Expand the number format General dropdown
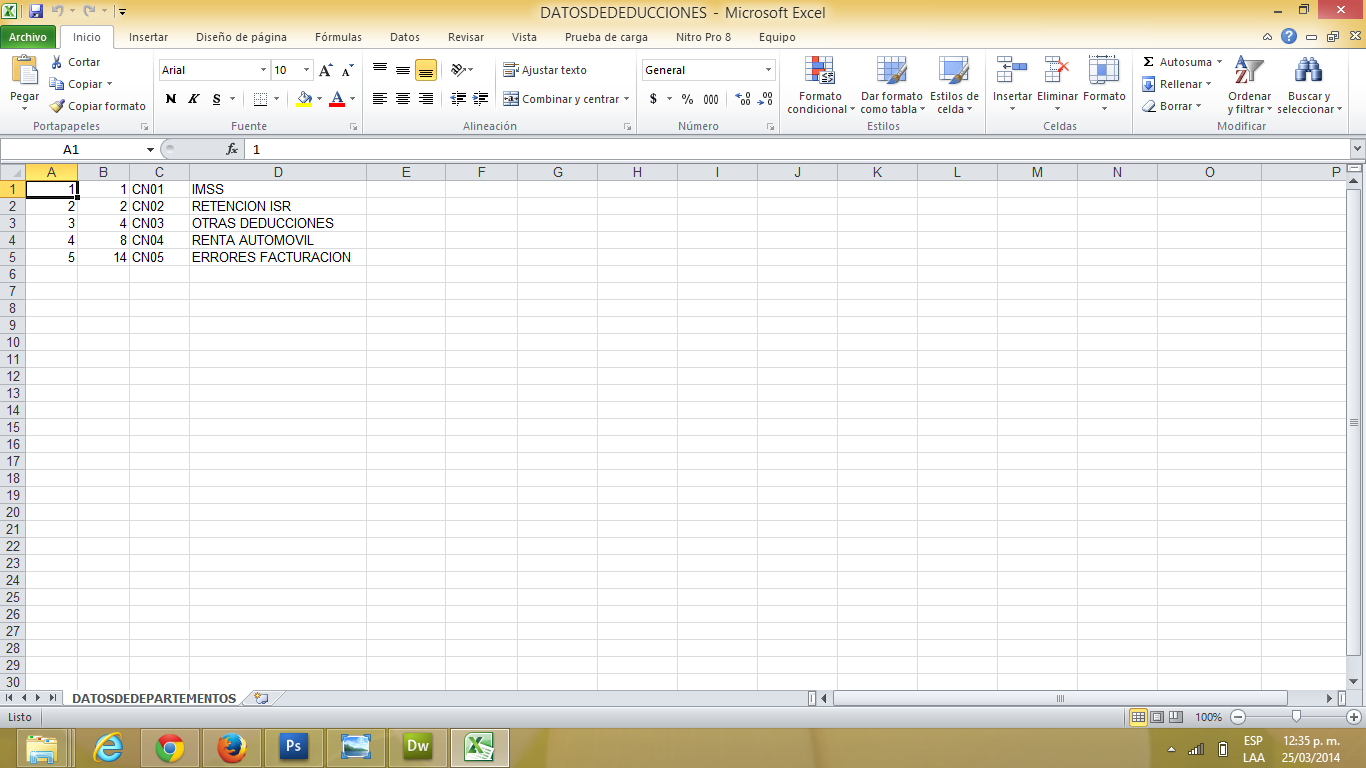The width and height of the screenshot is (1366, 768). point(768,70)
